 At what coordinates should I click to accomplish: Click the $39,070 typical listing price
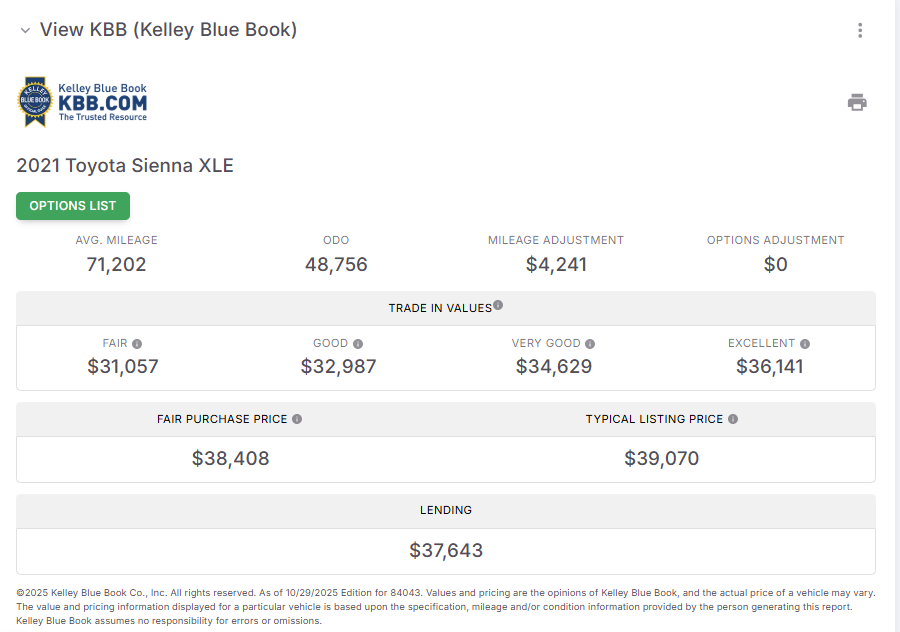661,459
